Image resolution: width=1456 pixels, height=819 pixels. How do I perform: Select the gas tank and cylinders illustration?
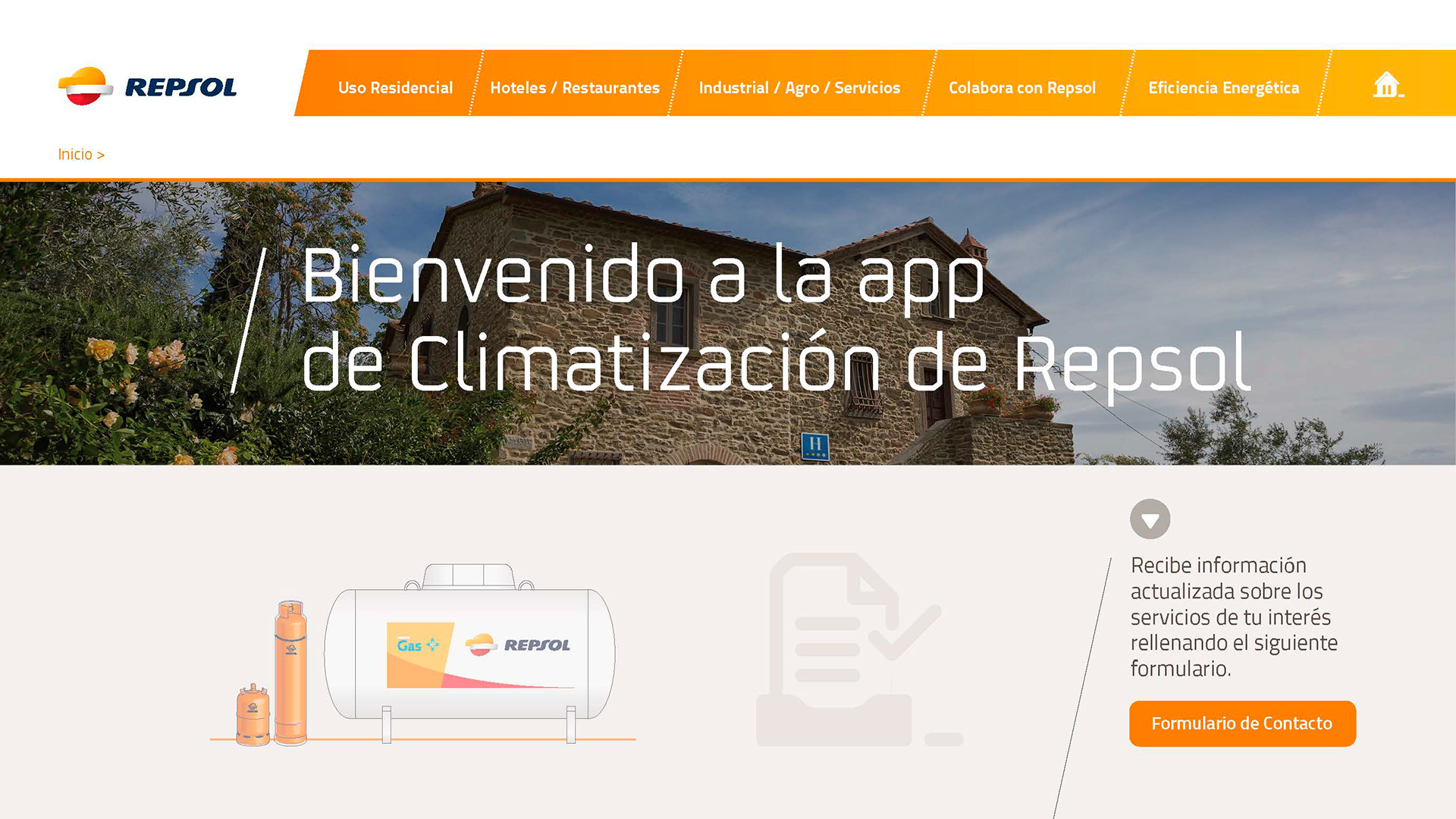423,655
